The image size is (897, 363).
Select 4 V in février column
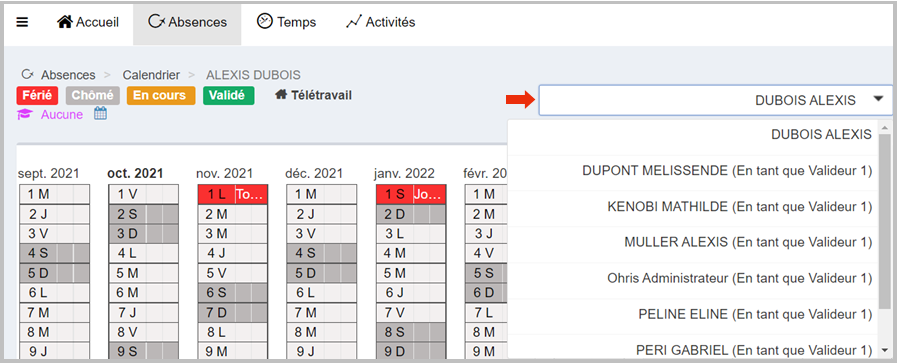coord(487,253)
